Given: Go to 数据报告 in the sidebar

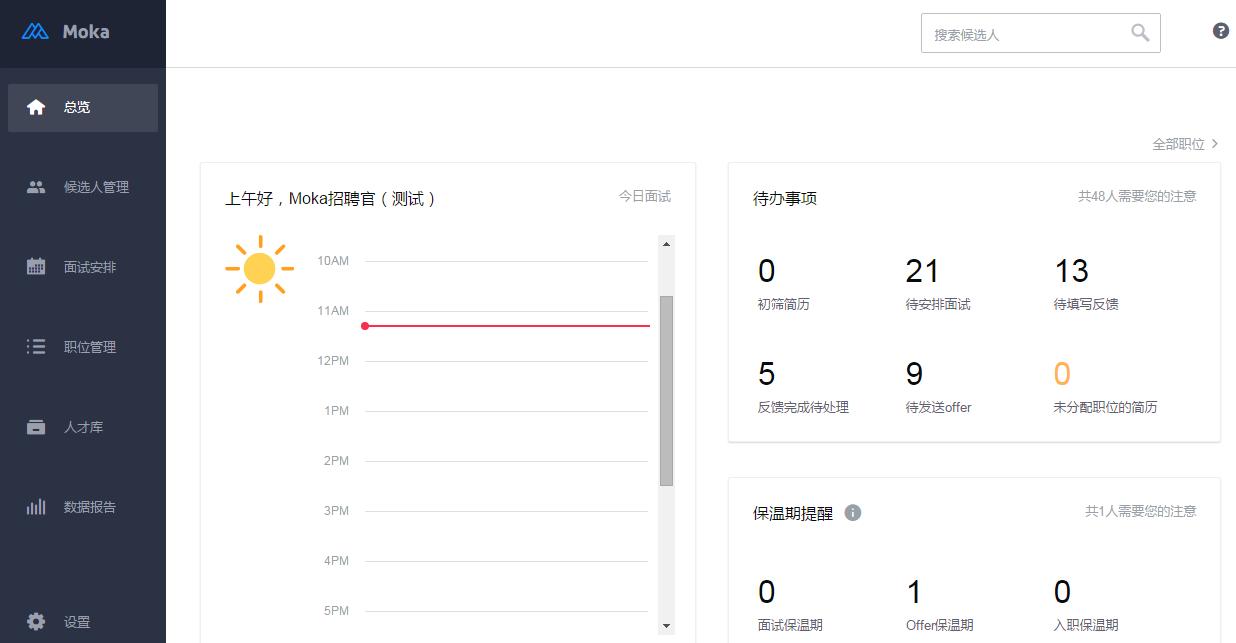Looking at the screenshot, I should pyautogui.click(x=90, y=507).
